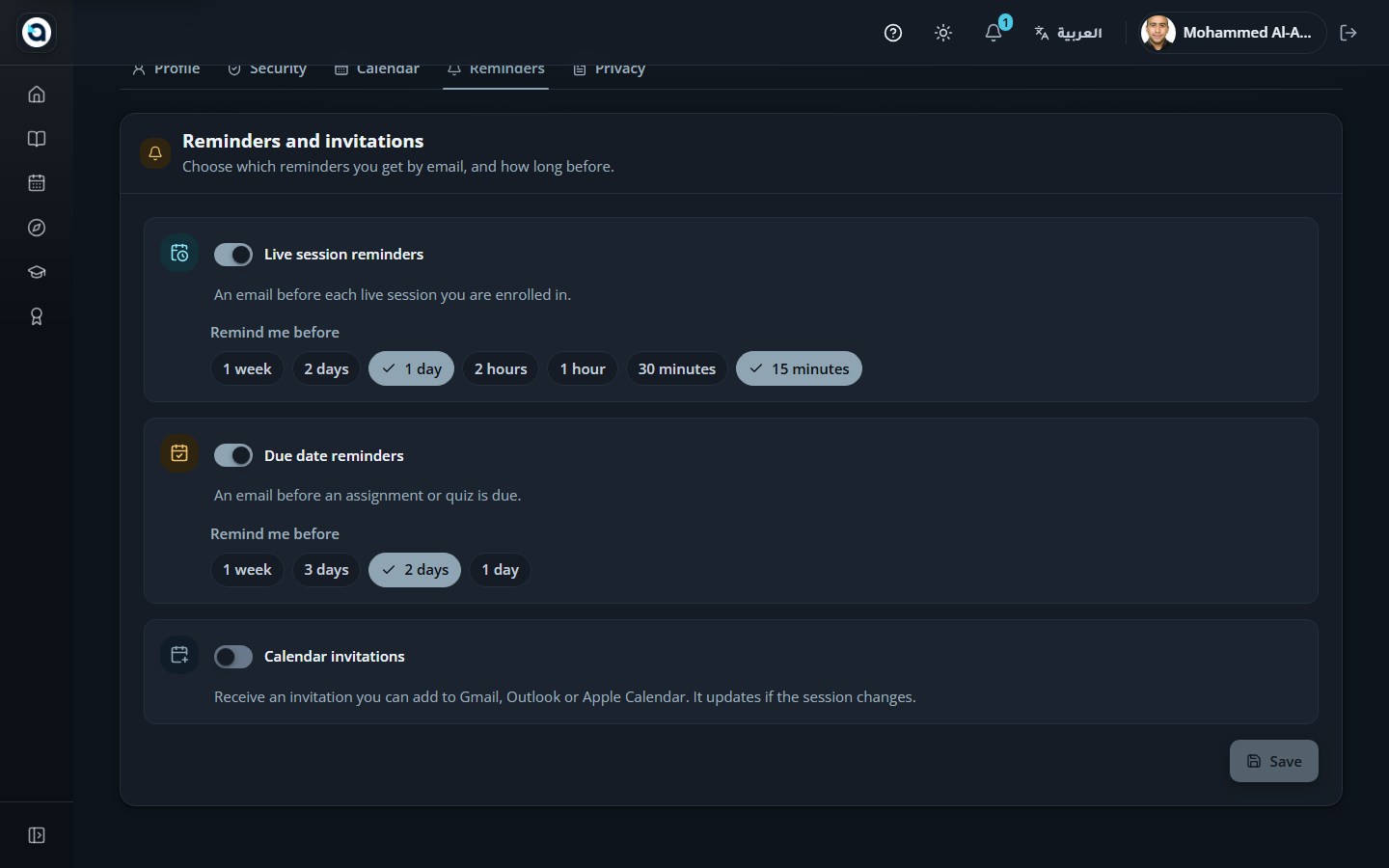The height and width of the screenshot is (868, 1389).
Task: Switch language to العربية
Action: pyautogui.click(x=1068, y=33)
